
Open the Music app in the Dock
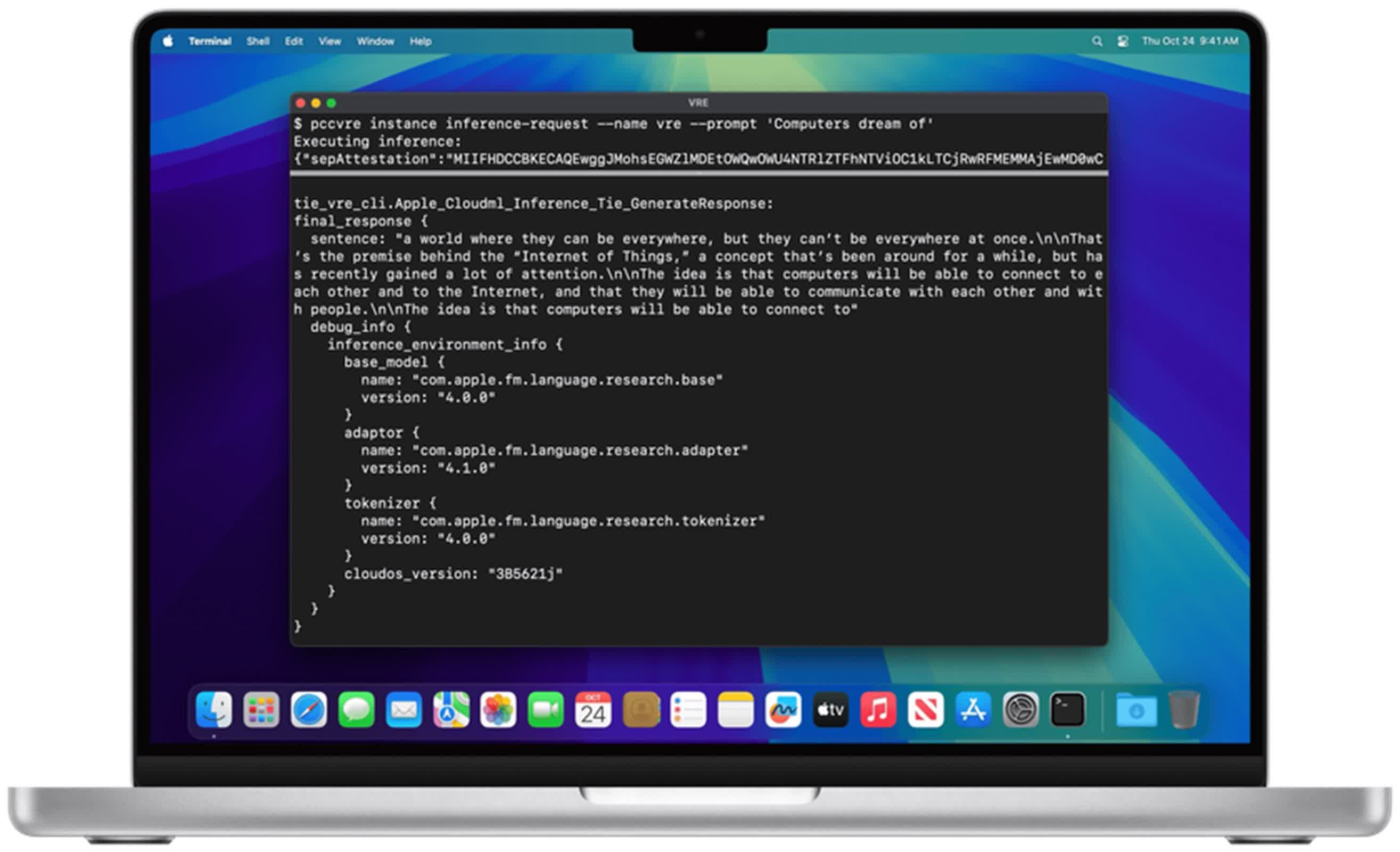(878, 709)
